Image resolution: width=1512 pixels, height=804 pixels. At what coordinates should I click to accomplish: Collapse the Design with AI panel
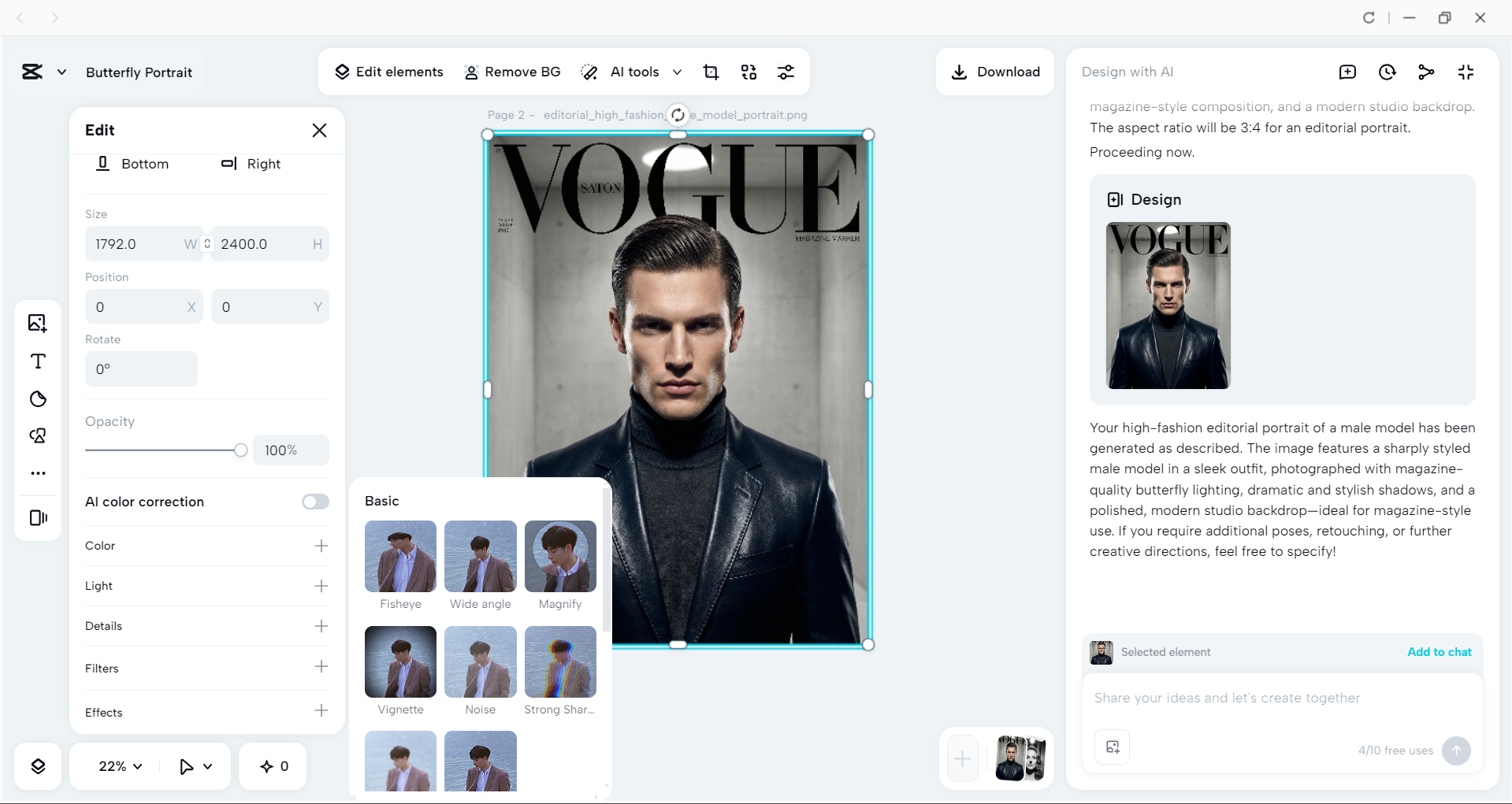tap(1466, 72)
